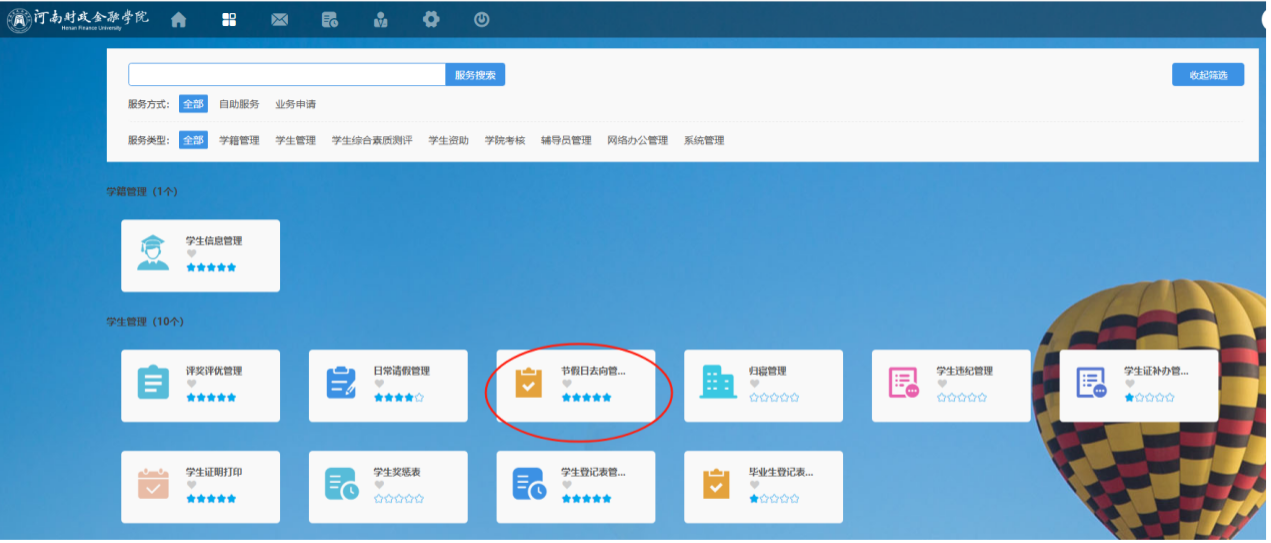This screenshot has height=543, width=1271.
Task: Click the power logout icon in header
Action: (x=481, y=19)
